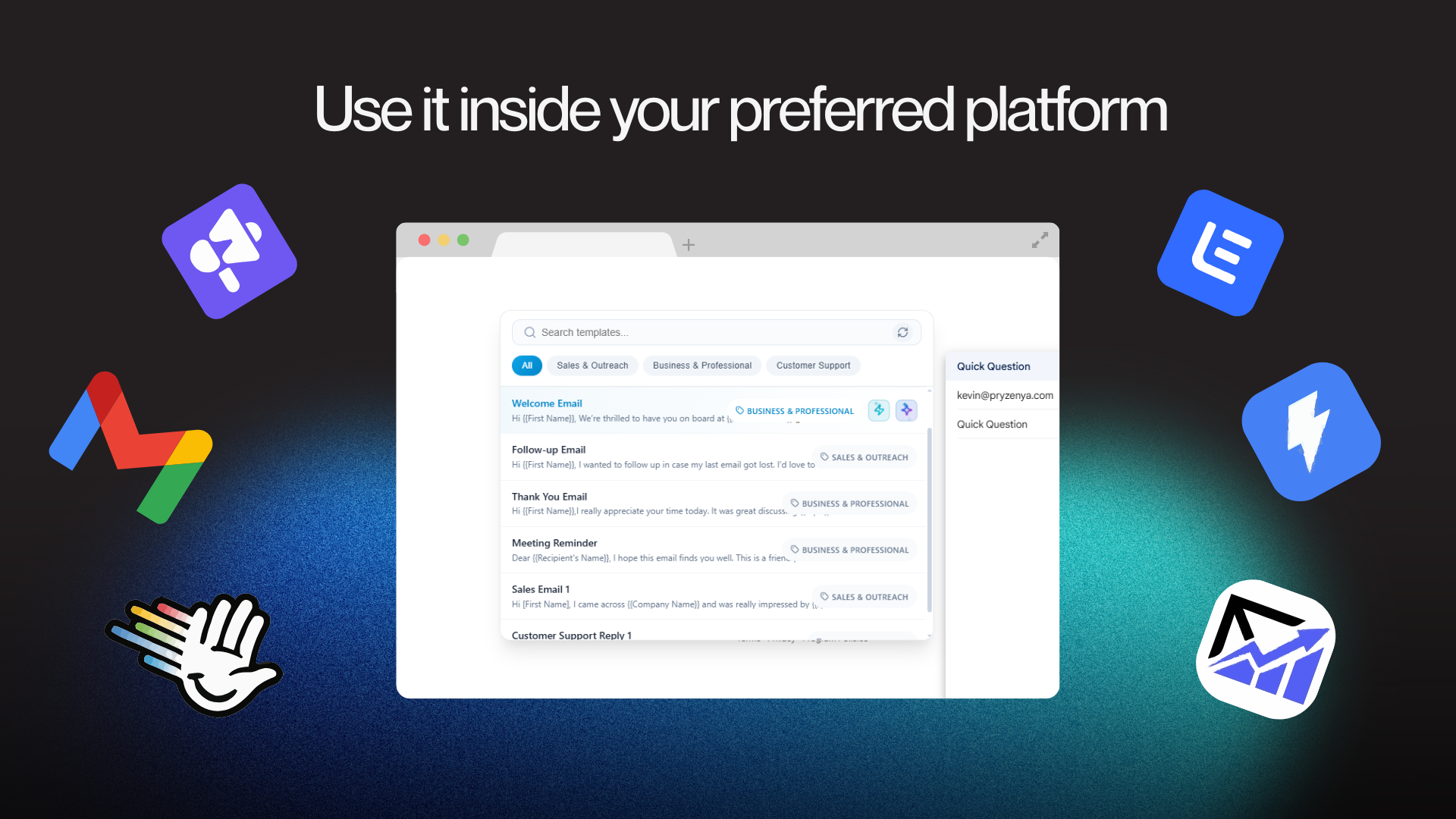Click the empty browser tab

pos(584,244)
